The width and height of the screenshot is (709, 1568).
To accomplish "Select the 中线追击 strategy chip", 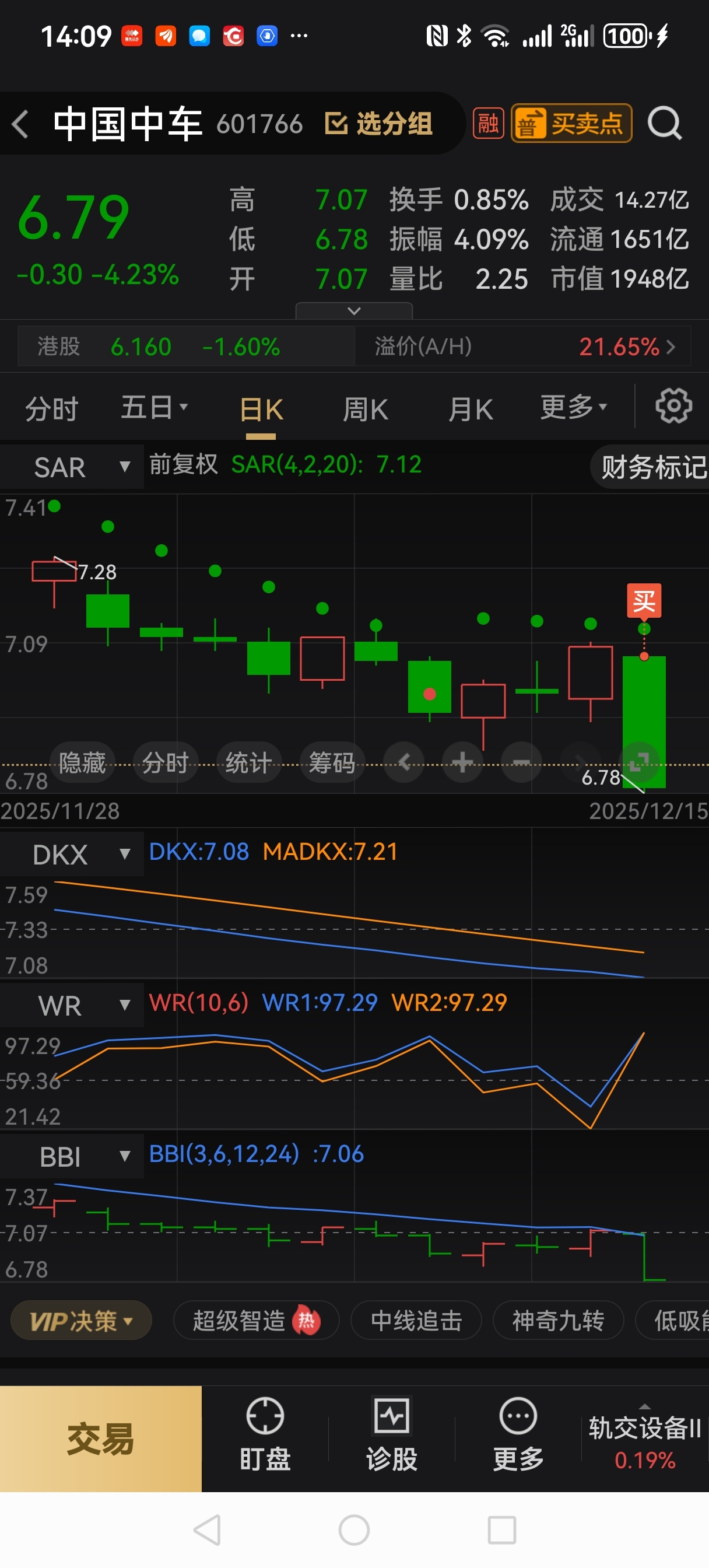I will (416, 1320).
